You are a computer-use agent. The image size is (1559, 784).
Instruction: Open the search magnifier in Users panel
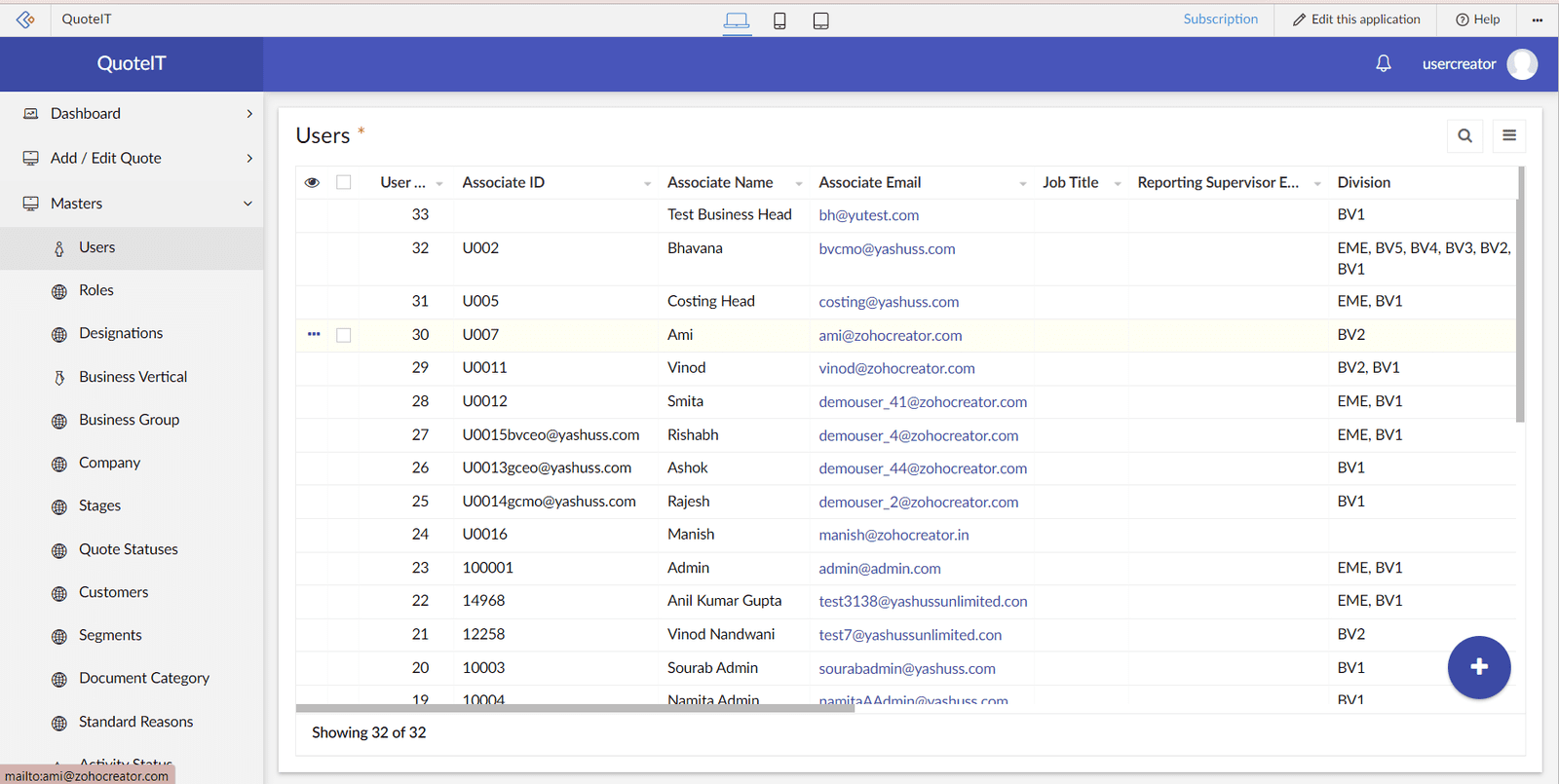(x=1464, y=136)
